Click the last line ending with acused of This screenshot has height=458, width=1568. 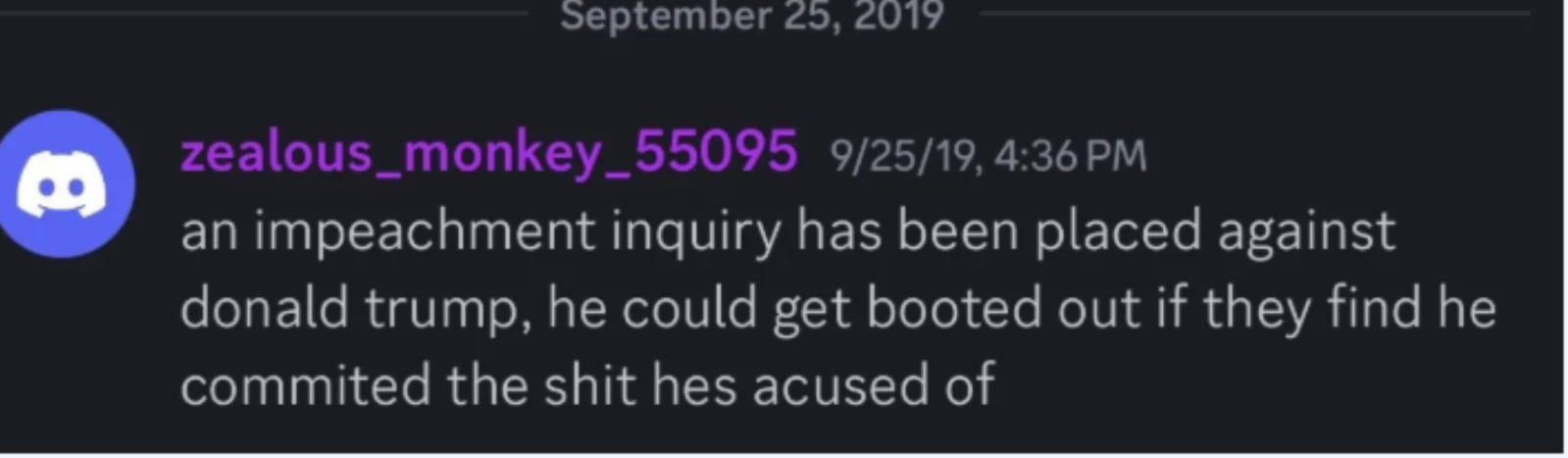(x=587, y=383)
